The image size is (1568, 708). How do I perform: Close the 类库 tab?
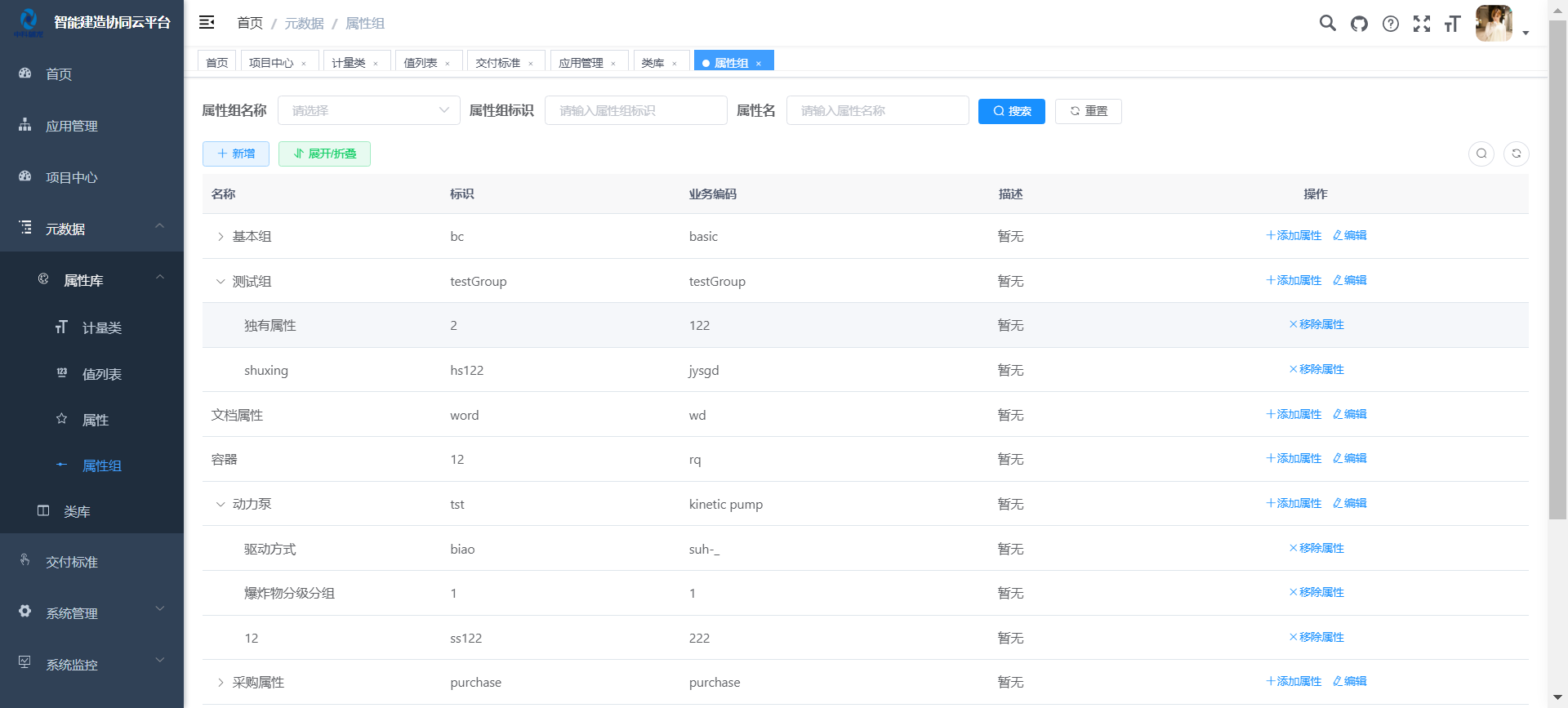point(675,64)
